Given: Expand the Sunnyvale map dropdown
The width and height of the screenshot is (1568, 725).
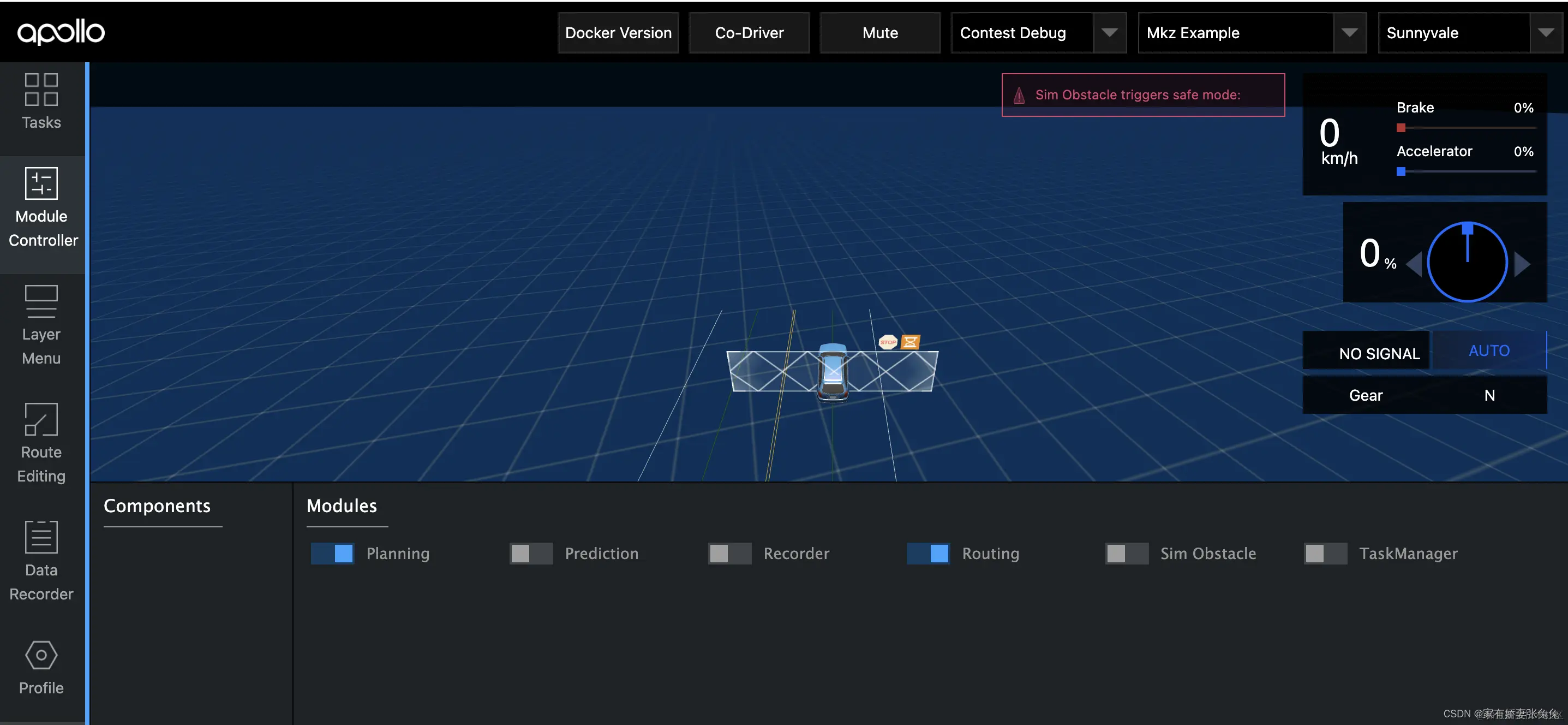Looking at the screenshot, I should [x=1545, y=33].
